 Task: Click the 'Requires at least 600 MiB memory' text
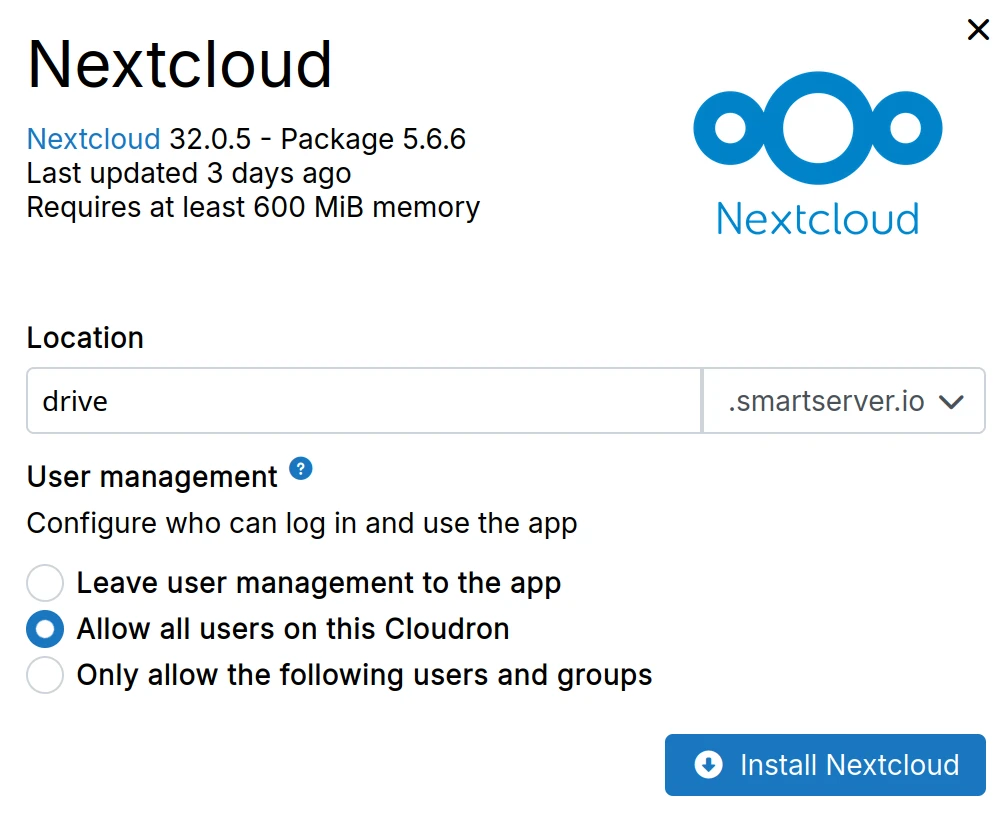coord(253,208)
